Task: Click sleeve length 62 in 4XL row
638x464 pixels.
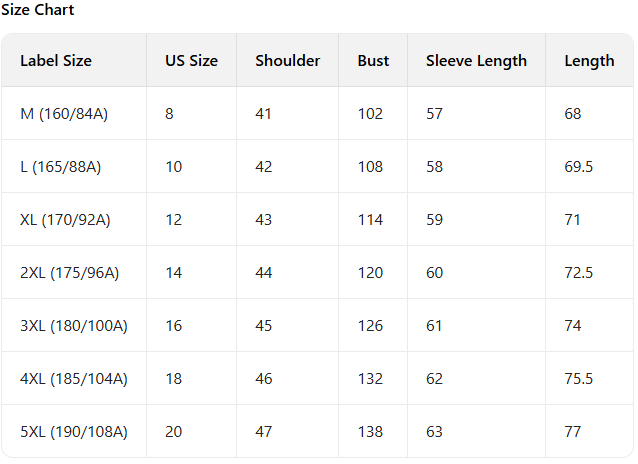Action: (434, 379)
